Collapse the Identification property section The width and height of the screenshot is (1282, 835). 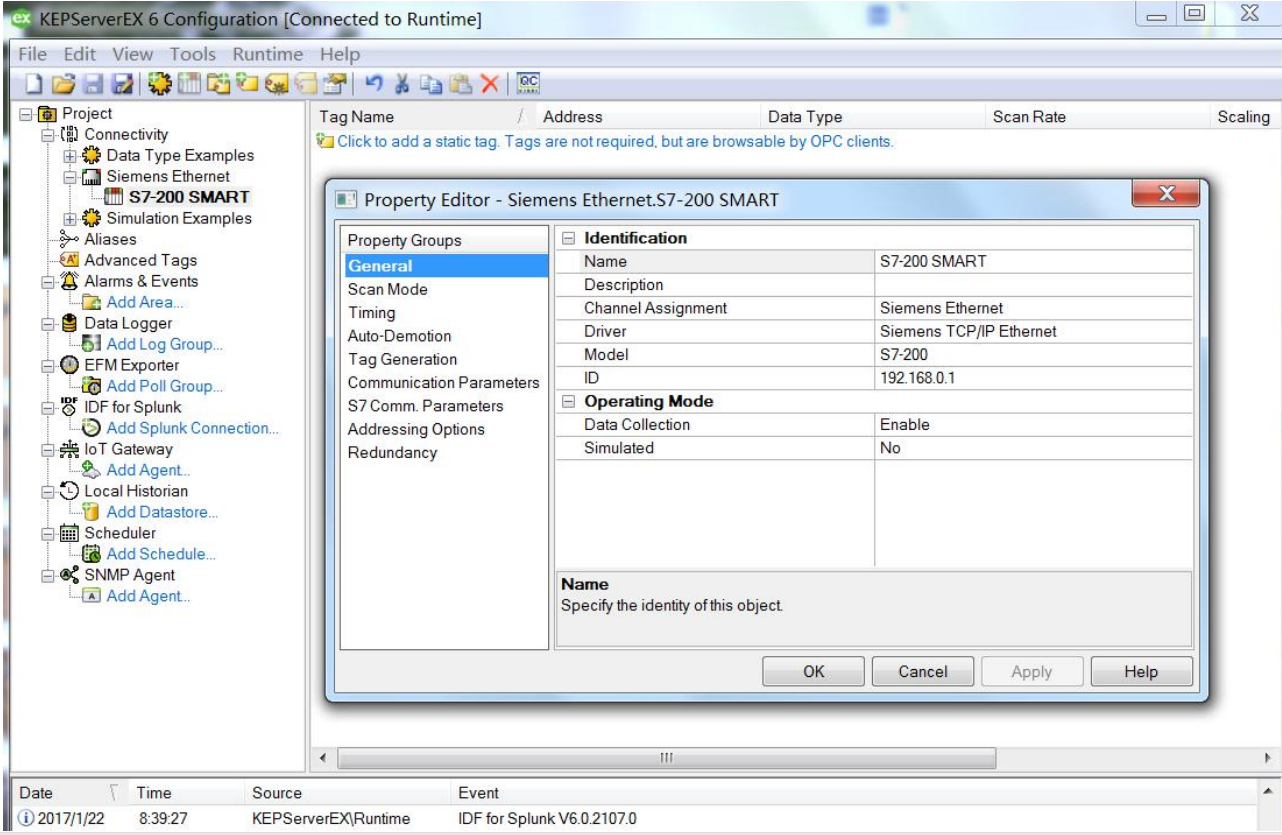(x=570, y=238)
